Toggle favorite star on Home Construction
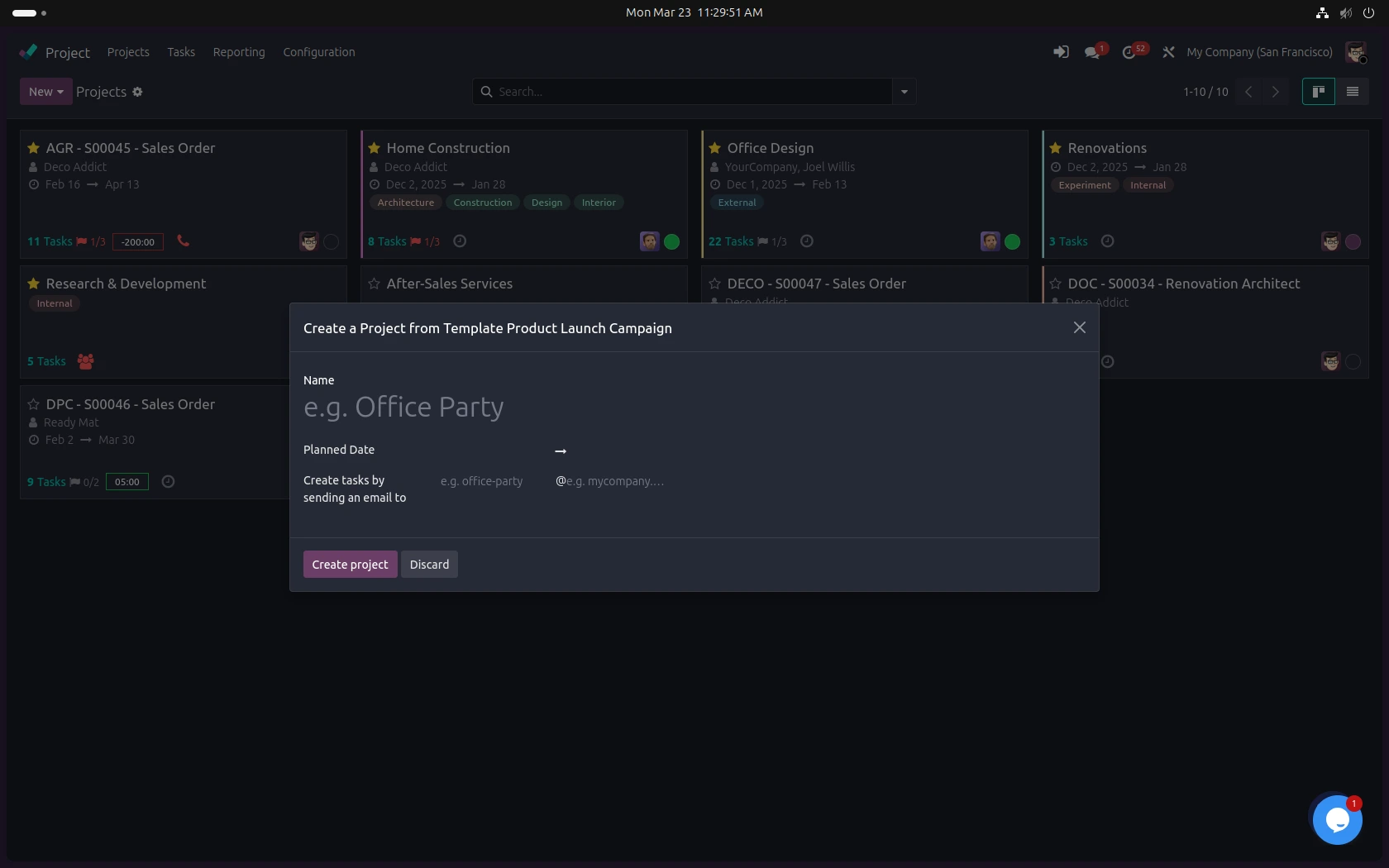This screenshot has height=868, width=1389. [374, 148]
